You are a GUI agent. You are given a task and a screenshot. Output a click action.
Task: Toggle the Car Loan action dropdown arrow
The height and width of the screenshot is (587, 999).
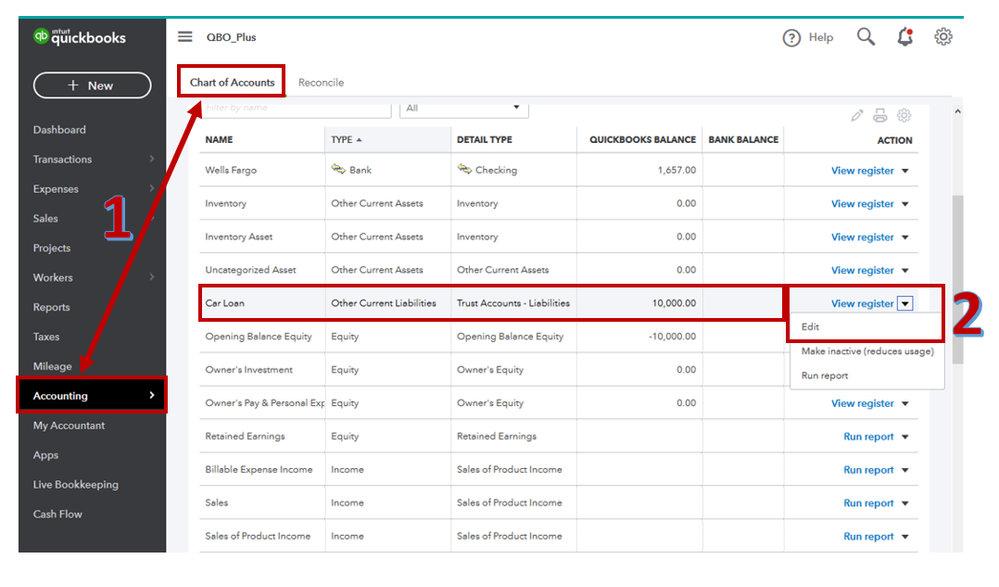coord(905,303)
